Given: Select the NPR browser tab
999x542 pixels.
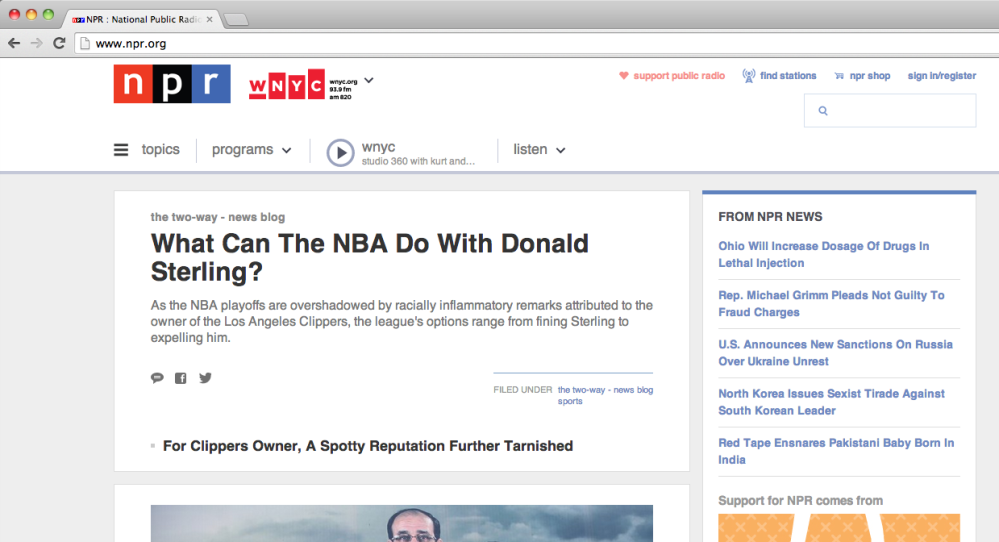Looking at the screenshot, I should (140, 19).
